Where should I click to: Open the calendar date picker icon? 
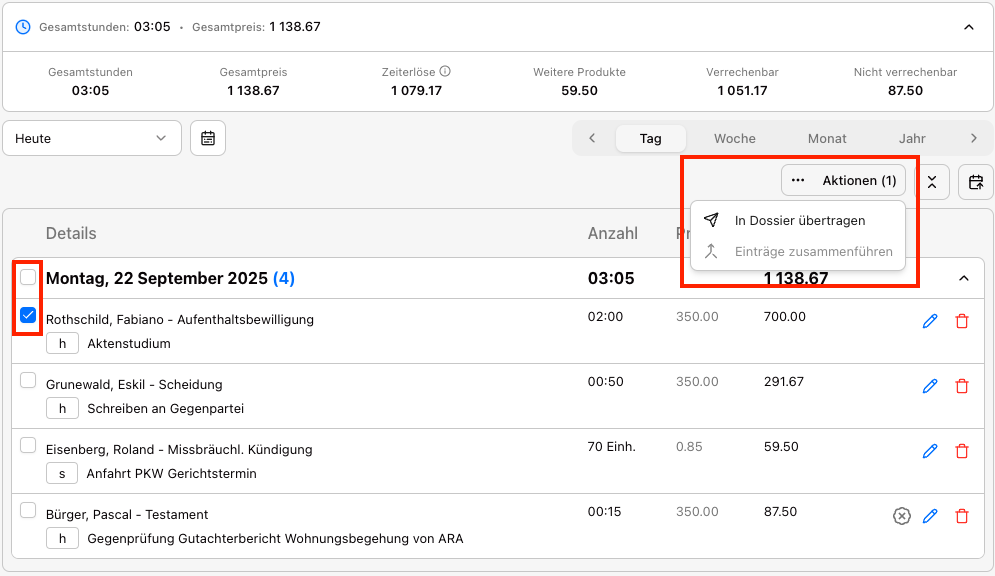[x=208, y=138]
